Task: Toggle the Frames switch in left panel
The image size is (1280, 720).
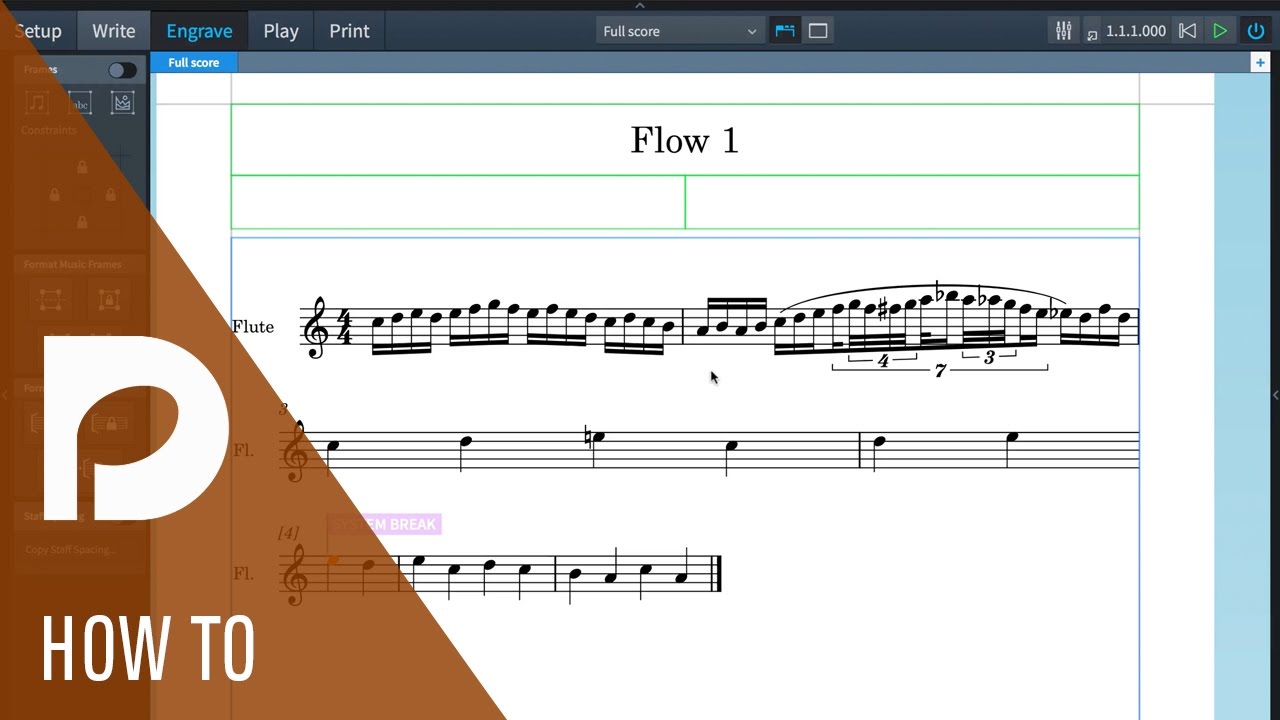Action: [122, 70]
